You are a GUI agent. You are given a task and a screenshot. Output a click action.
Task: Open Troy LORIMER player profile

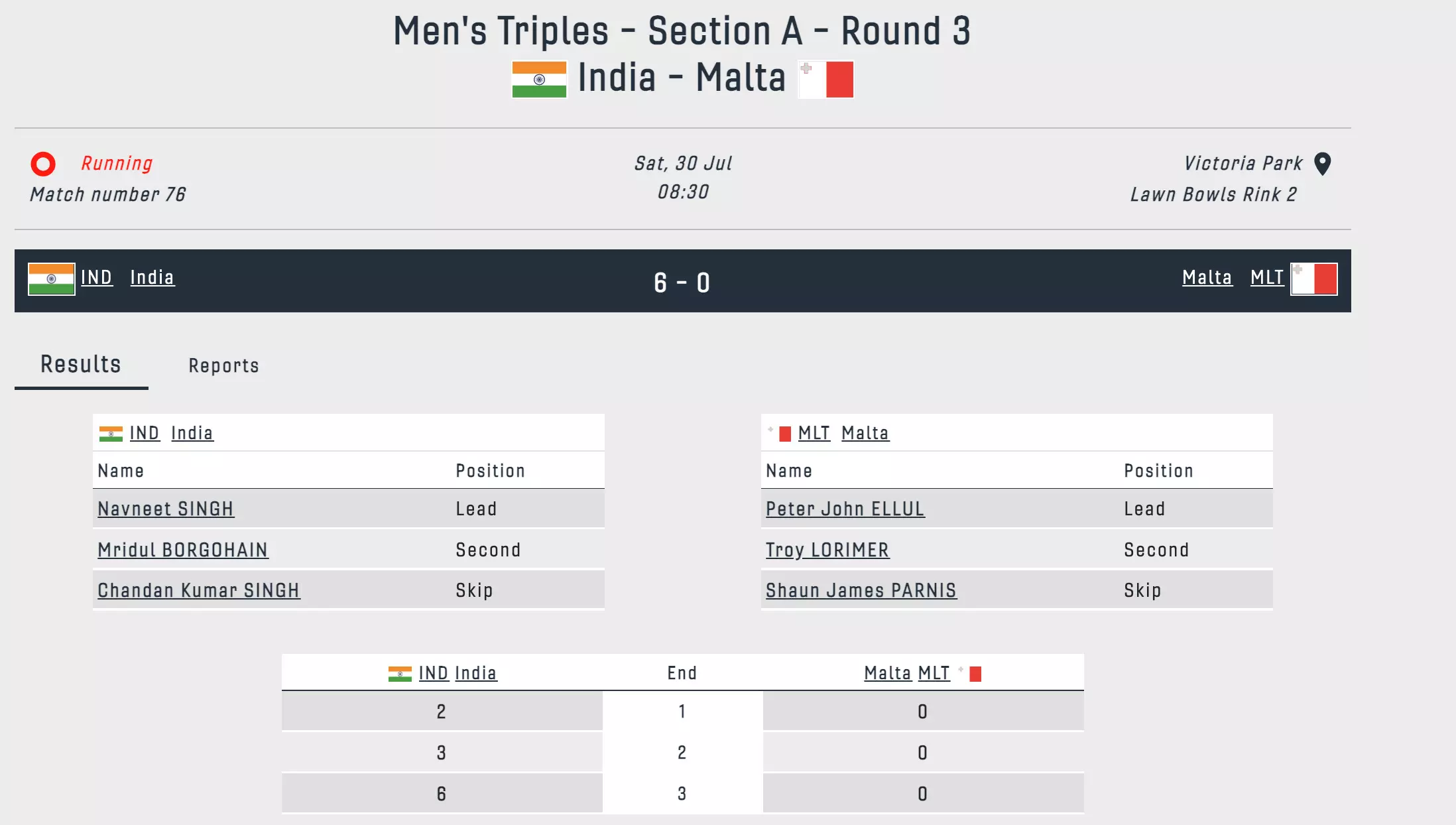coord(827,550)
